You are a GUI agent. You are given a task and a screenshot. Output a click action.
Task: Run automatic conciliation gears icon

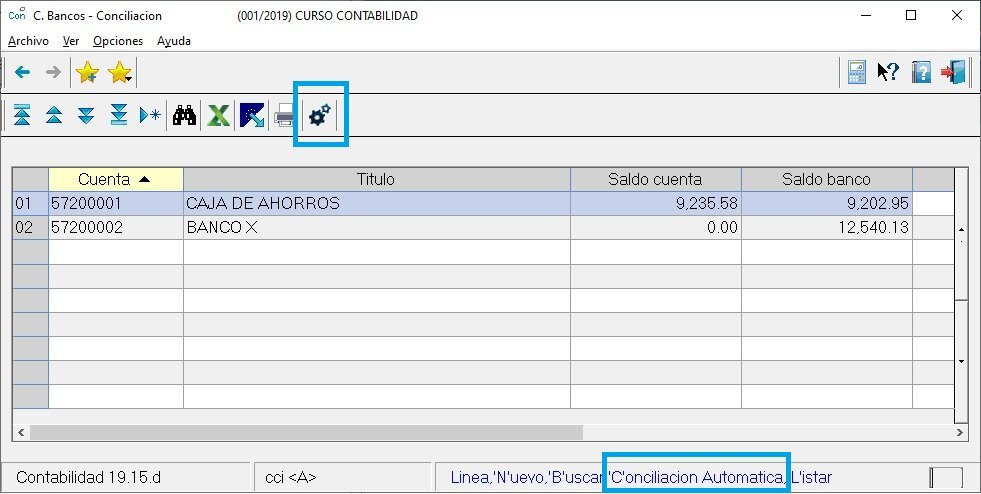[x=320, y=115]
